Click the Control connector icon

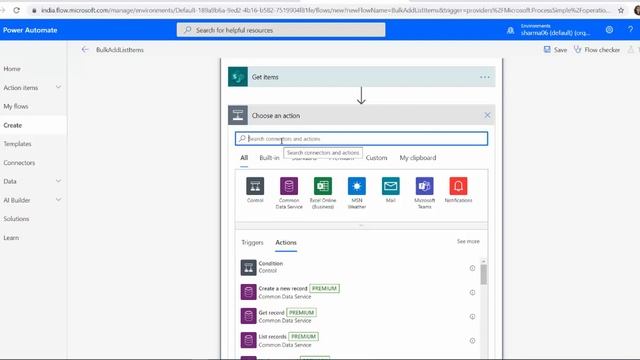click(x=255, y=186)
